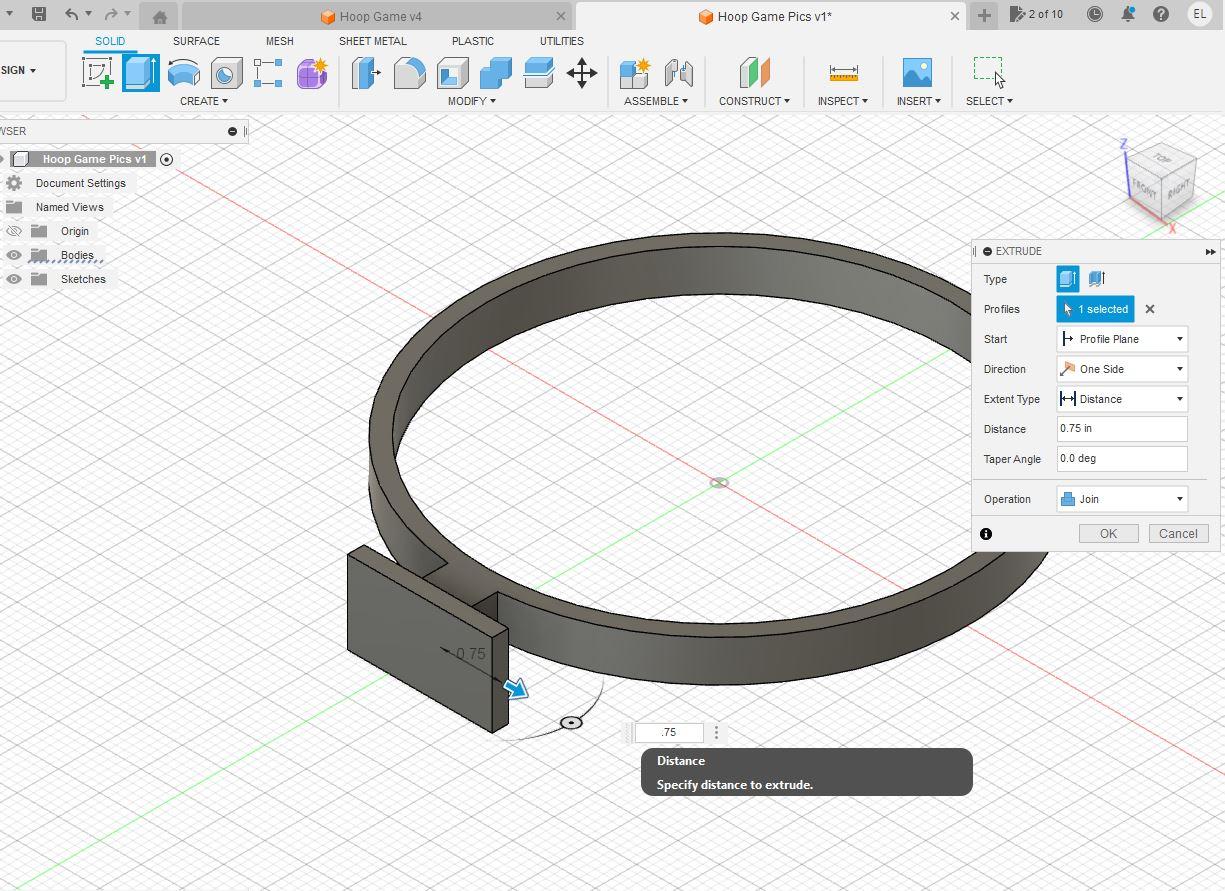1225x891 pixels.
Task: Select the Combine tool
Action: click(495, 73)
